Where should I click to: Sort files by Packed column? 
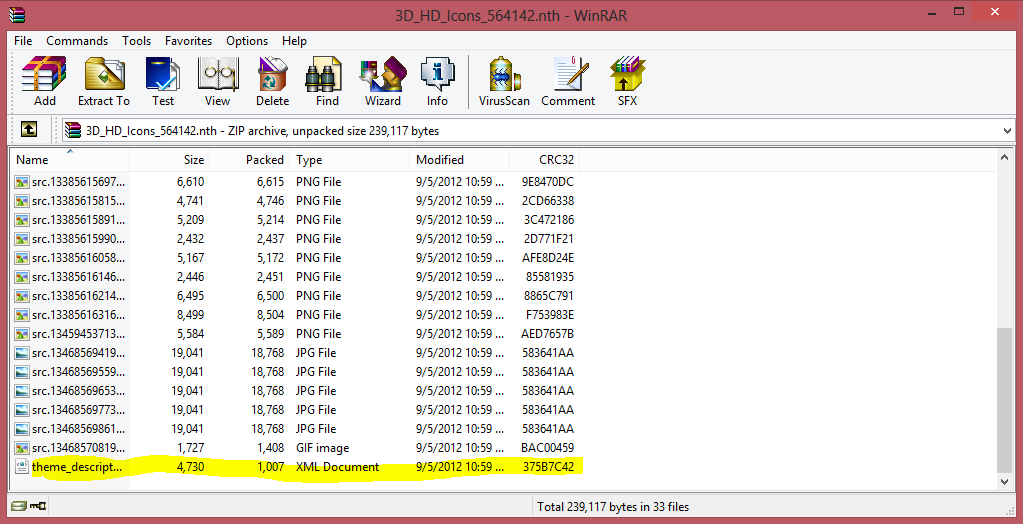(x=250, y=159)
